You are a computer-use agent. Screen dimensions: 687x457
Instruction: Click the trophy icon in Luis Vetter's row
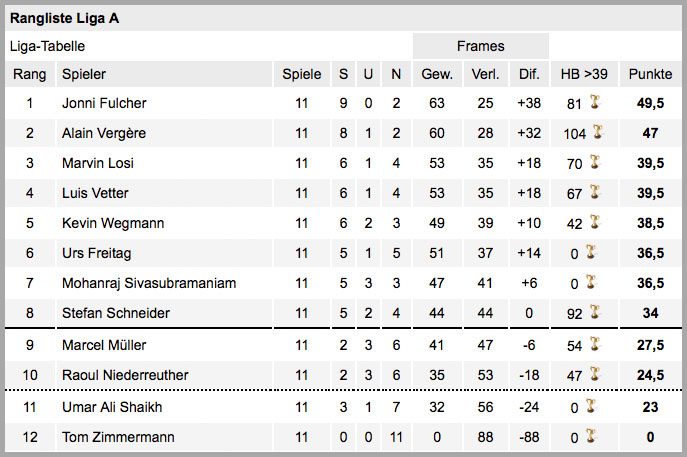[x=595, y=191]
